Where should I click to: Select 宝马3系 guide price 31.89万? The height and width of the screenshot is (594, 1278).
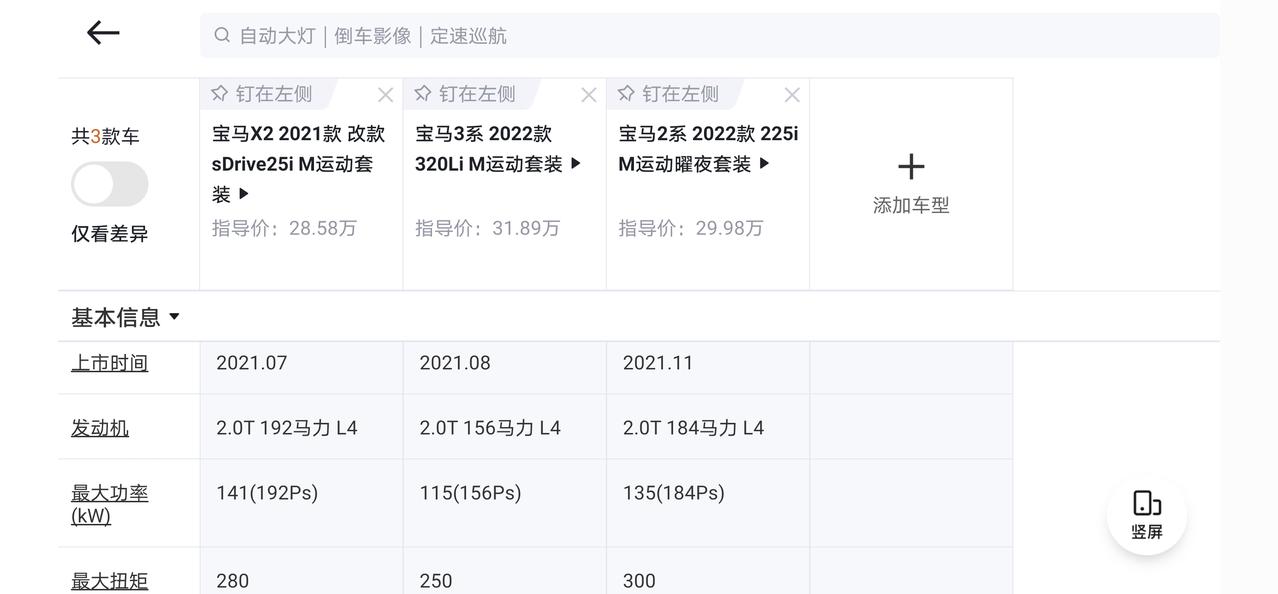coord(487,228)
